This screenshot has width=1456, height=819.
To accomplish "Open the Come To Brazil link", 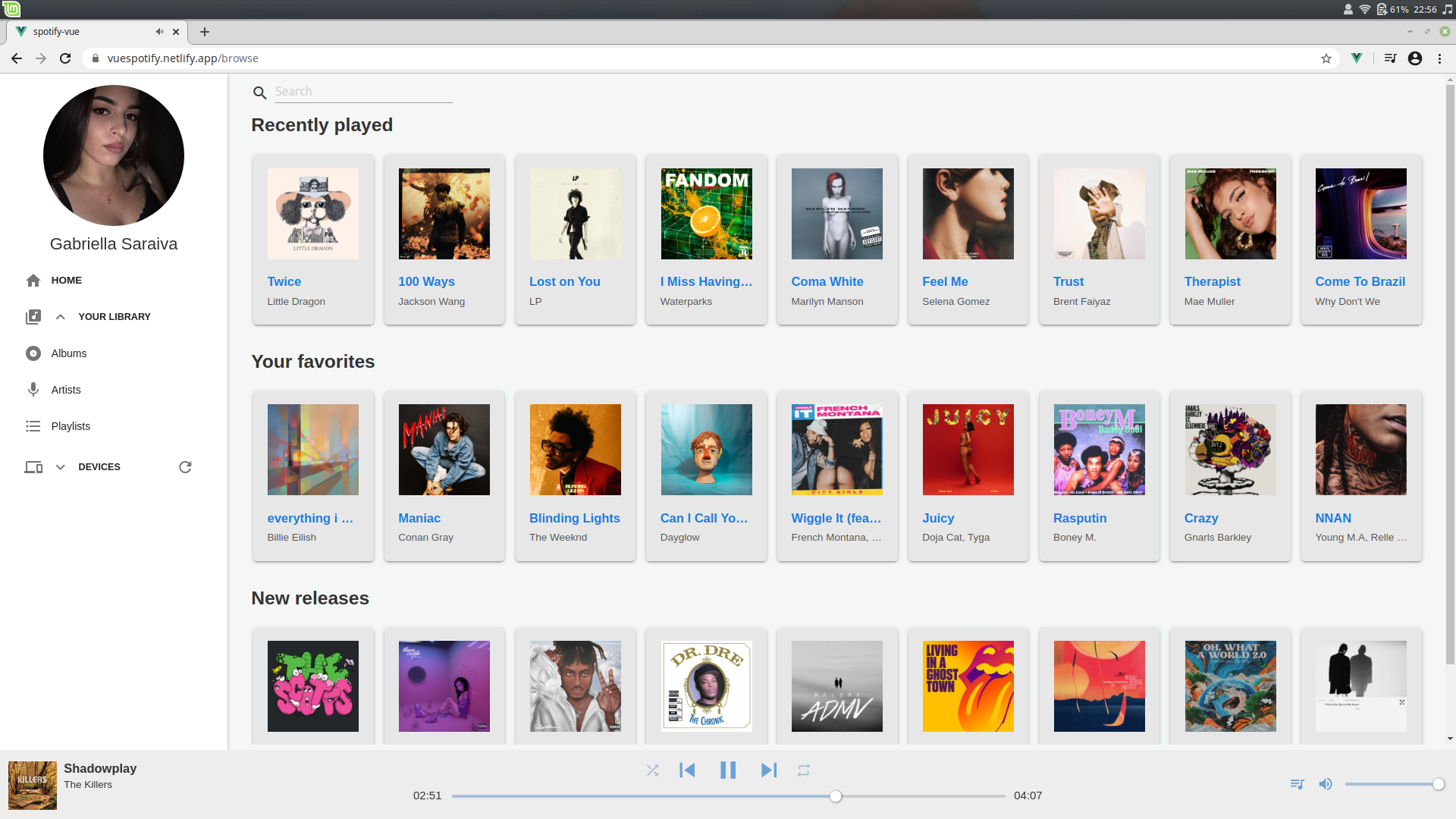I will pos(1360,281).
